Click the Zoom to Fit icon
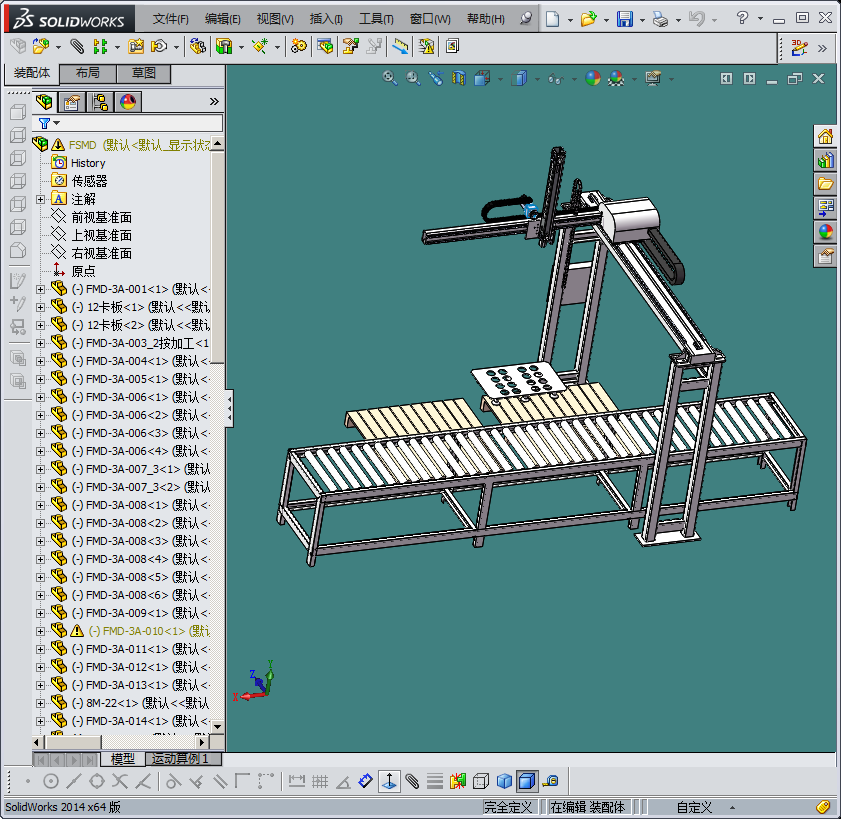Screen dimensions: 841x819 [390, 78]
